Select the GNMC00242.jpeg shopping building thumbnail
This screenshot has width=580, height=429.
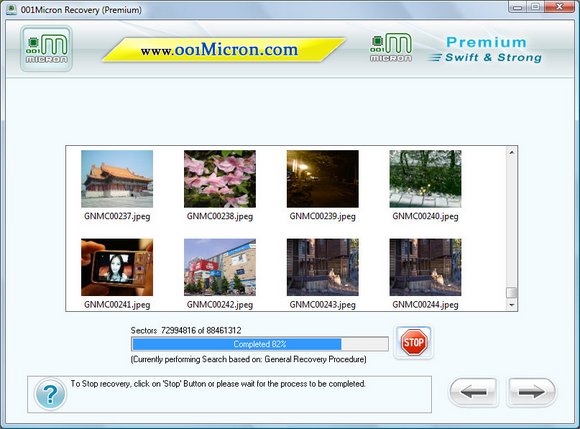[x=220, y=267]
